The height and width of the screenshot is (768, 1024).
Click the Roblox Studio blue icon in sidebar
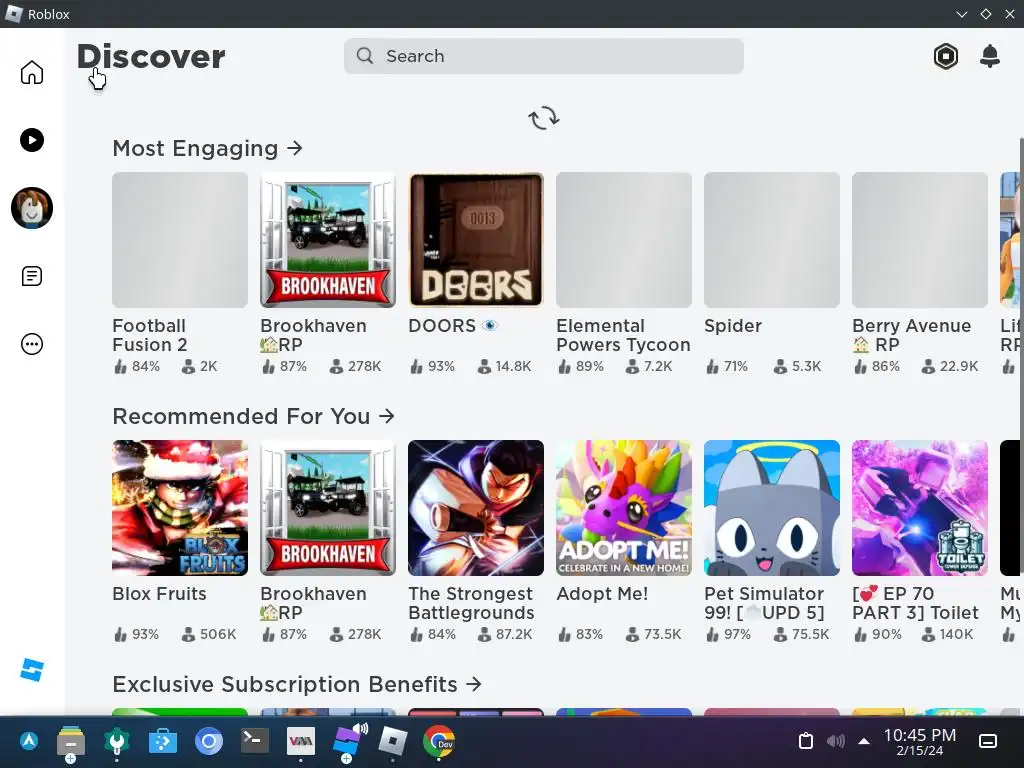tap(31, 670)
